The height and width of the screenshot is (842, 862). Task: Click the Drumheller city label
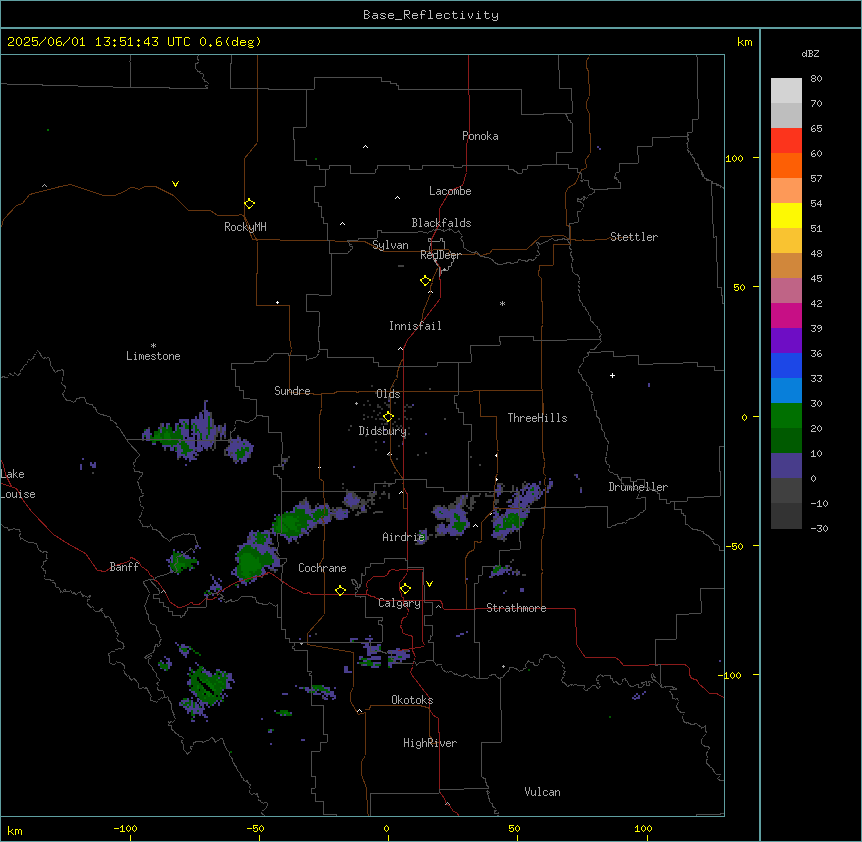pyautogui.click(x=638, y=487)
